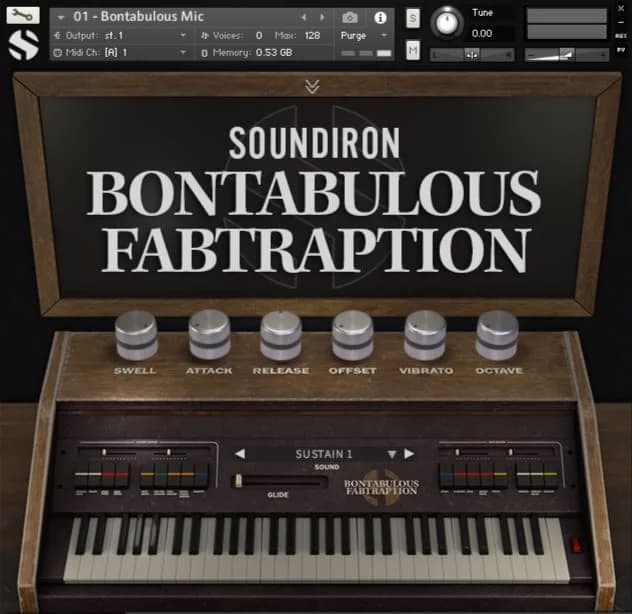Click the GLIDE slider handle
This screenshot has height=614, width=632.
click(x=238, y=481)
